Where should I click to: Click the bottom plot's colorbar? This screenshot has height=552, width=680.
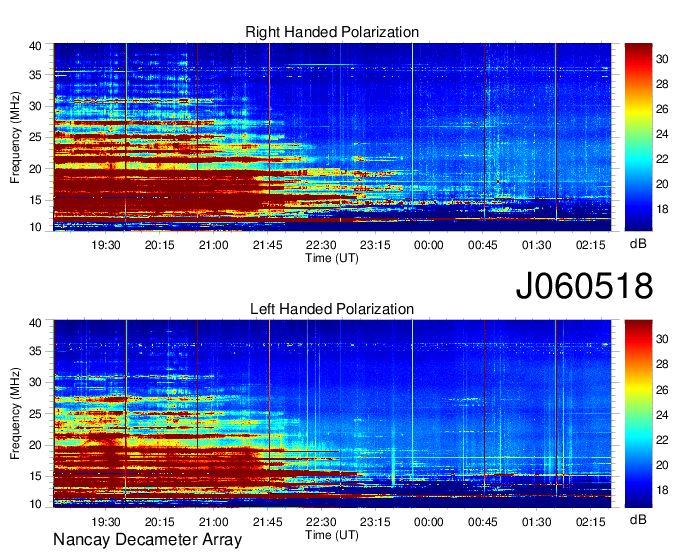pos(638,414)
